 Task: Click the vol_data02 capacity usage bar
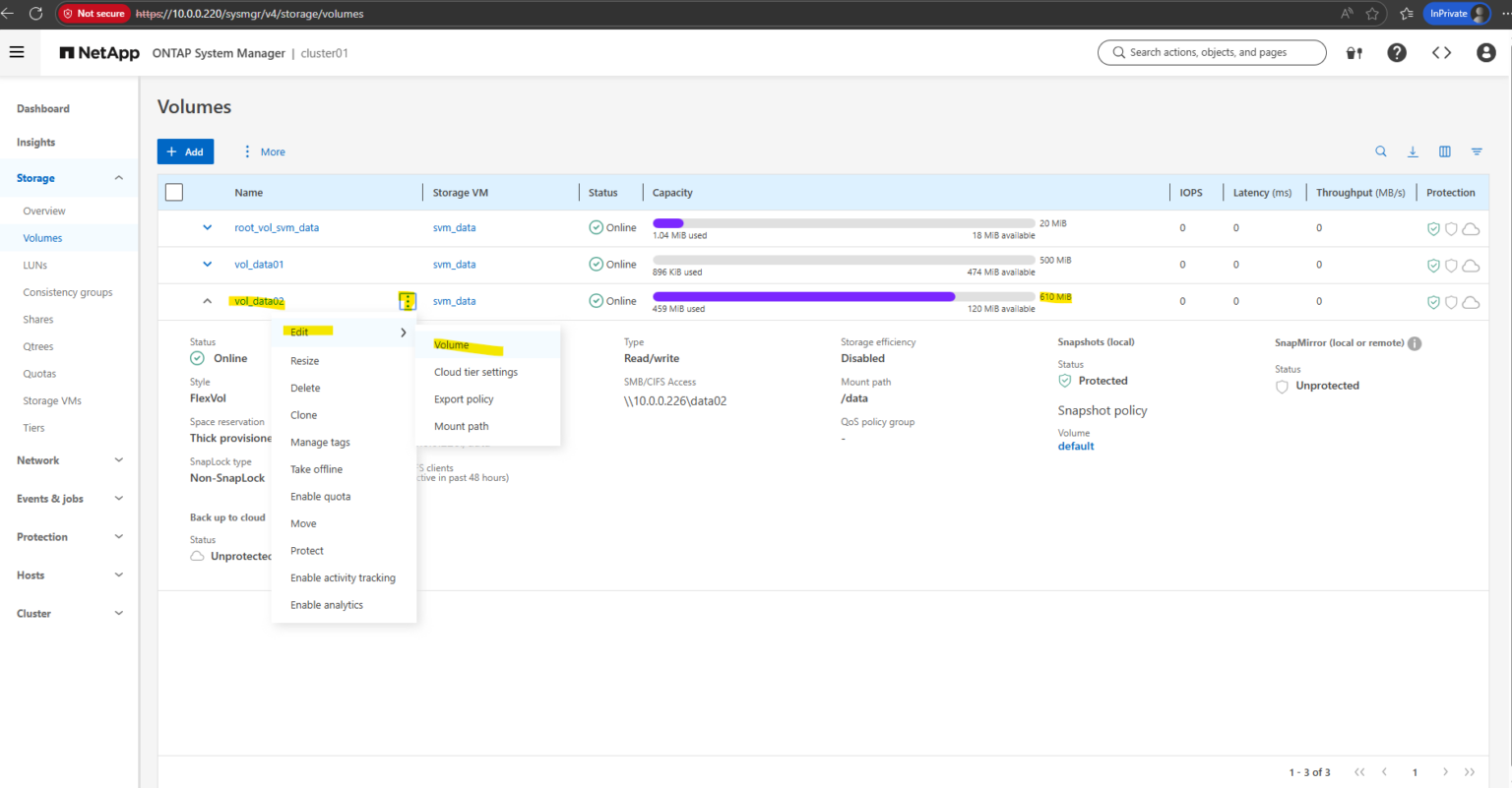pyautogui.click(x=843, y=295)
